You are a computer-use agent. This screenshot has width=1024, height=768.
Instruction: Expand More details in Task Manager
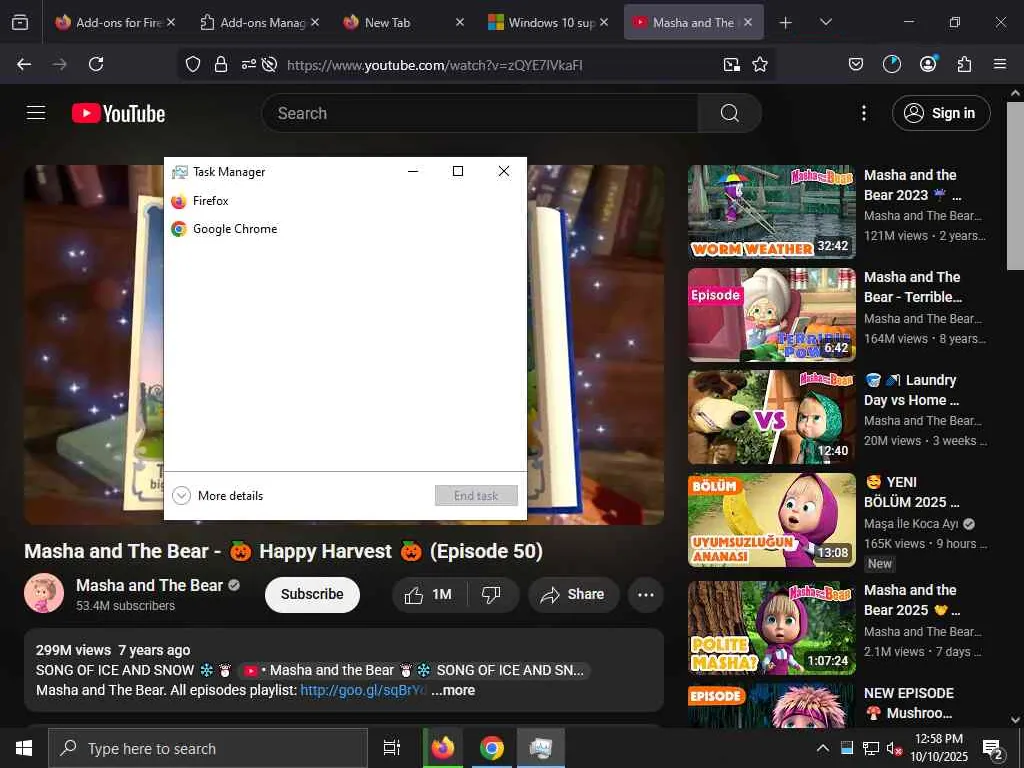[x=217, y=496]
